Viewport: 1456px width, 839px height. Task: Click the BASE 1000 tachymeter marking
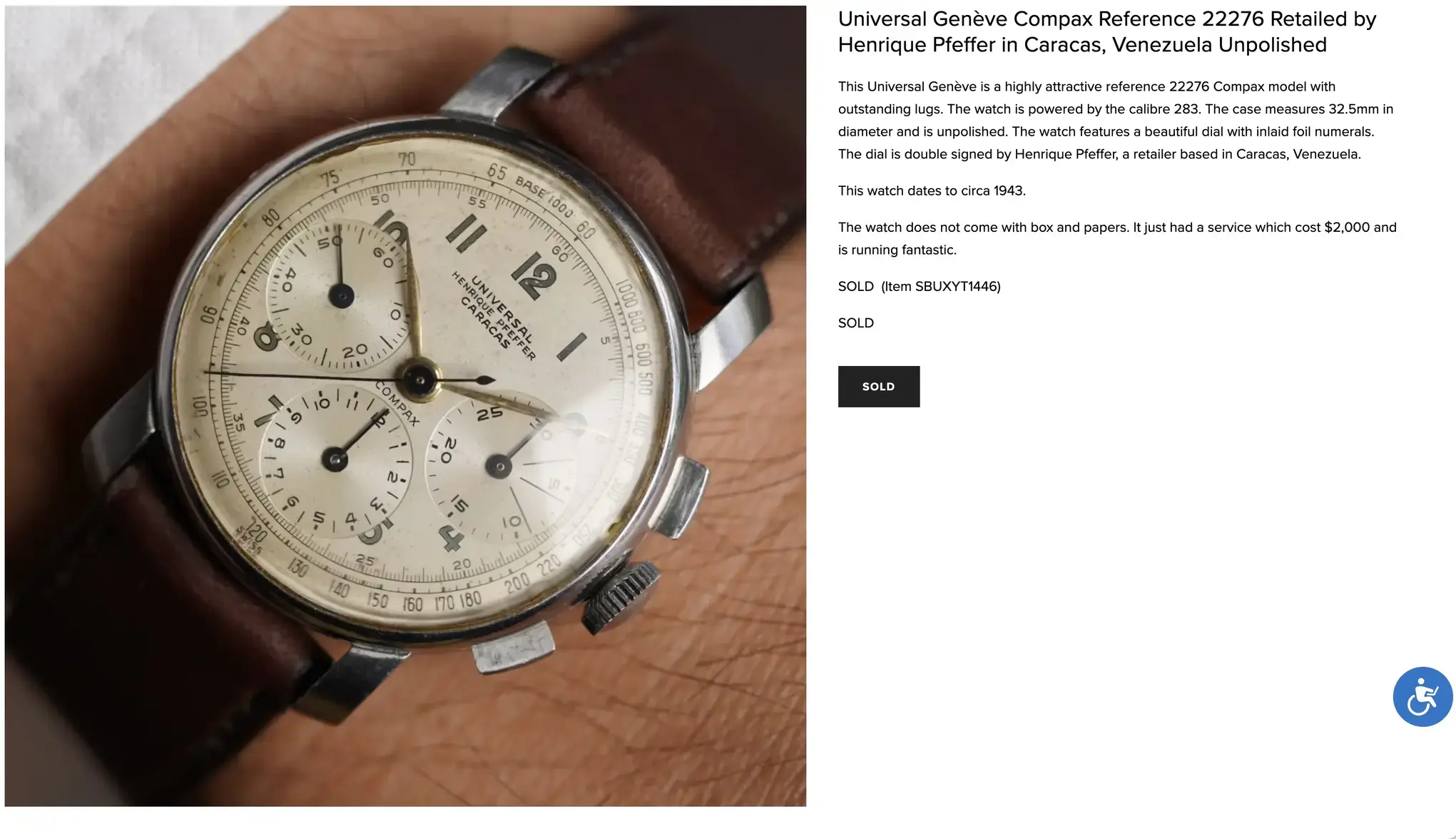coord(544,197)
